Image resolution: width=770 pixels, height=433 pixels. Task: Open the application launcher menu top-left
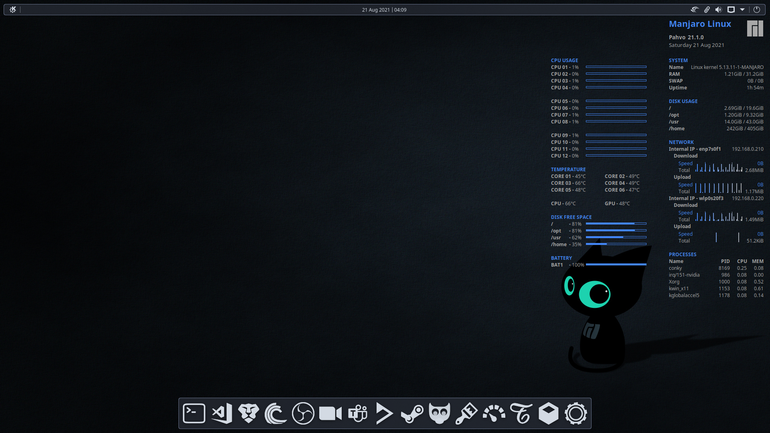13,9
